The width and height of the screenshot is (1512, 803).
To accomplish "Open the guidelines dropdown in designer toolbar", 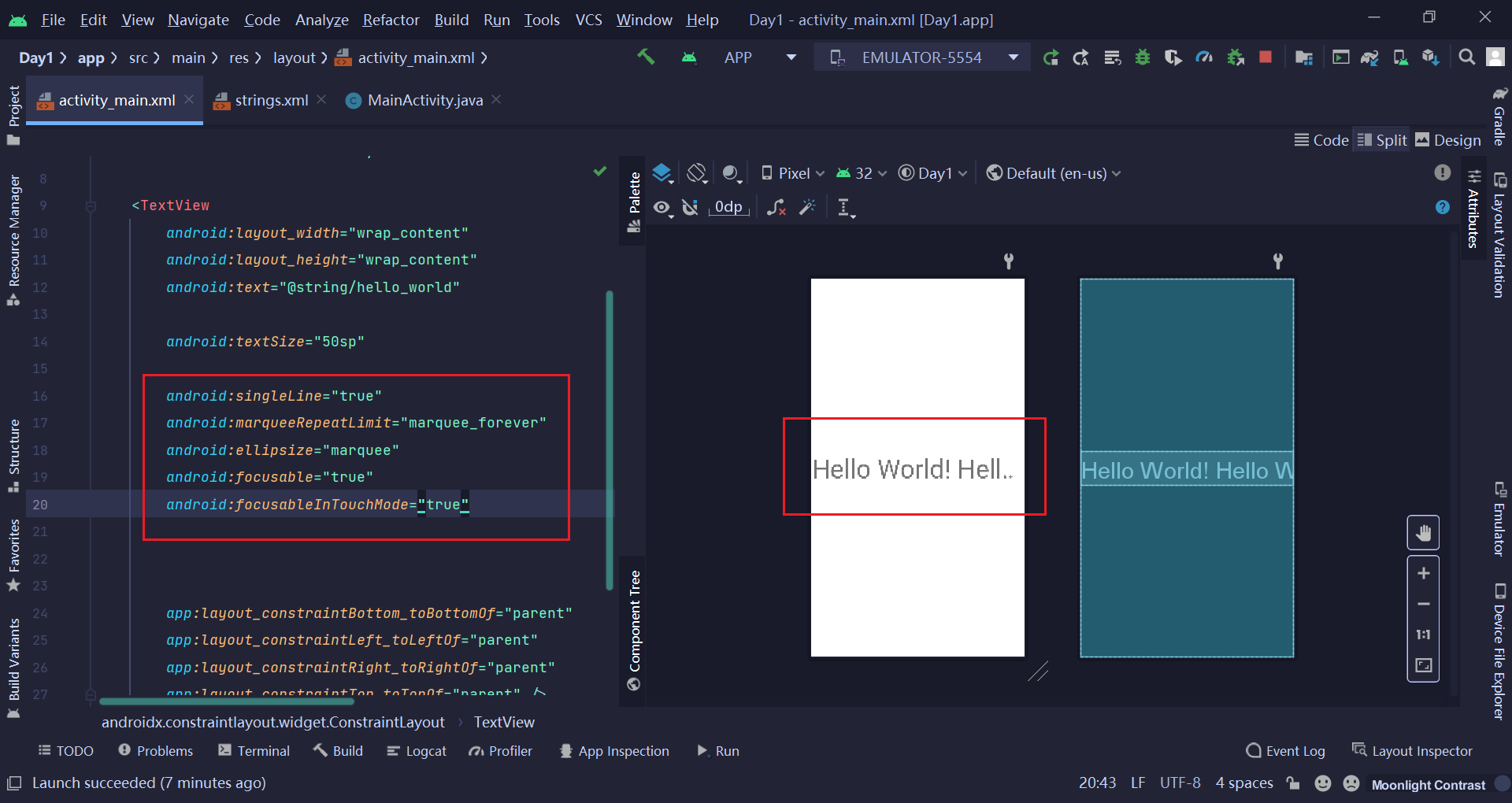I will pos(846,208).
